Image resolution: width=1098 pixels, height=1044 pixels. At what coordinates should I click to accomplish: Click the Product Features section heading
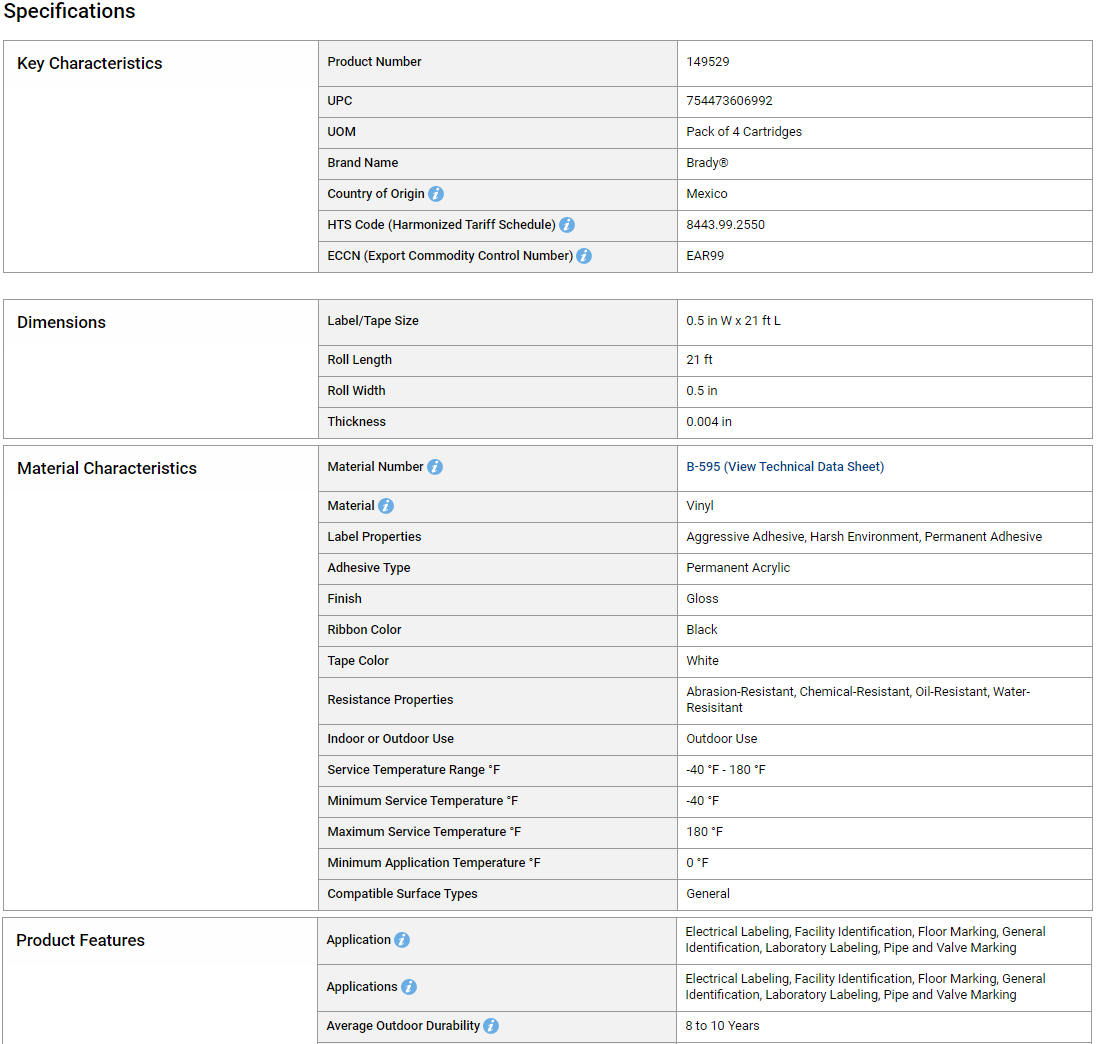(x=81, y=940)
